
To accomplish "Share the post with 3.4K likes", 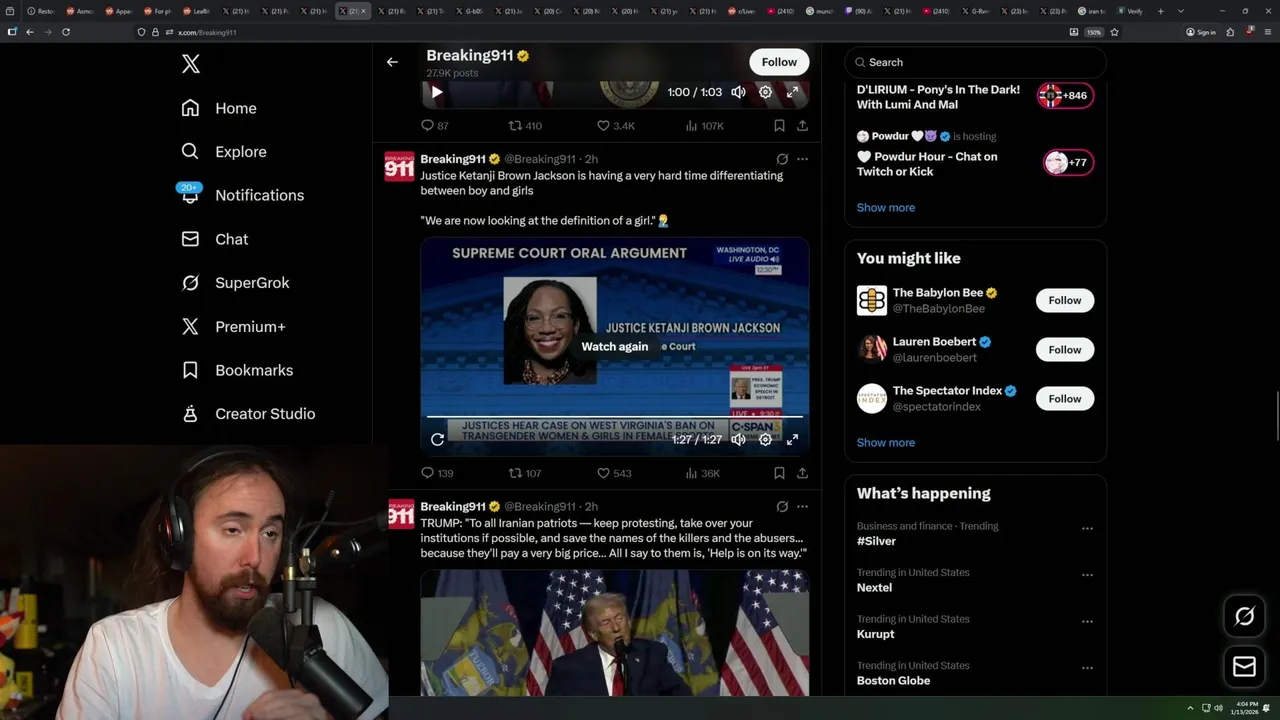I will pyautogui.click(x=802, y=126).
